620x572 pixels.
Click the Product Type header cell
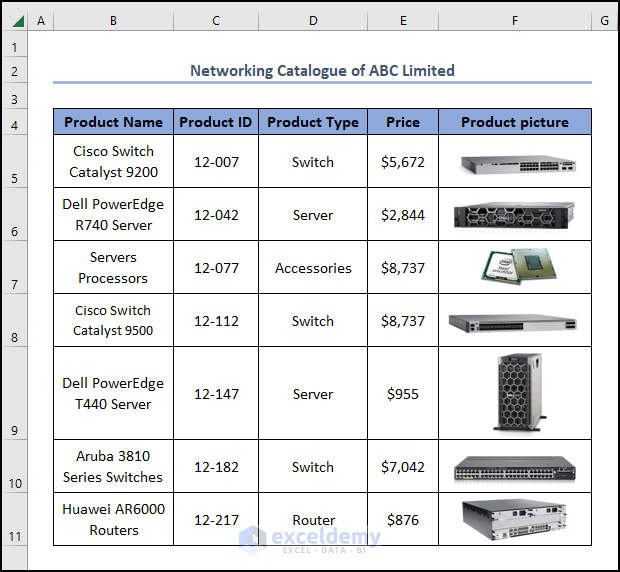click(313, 122)
